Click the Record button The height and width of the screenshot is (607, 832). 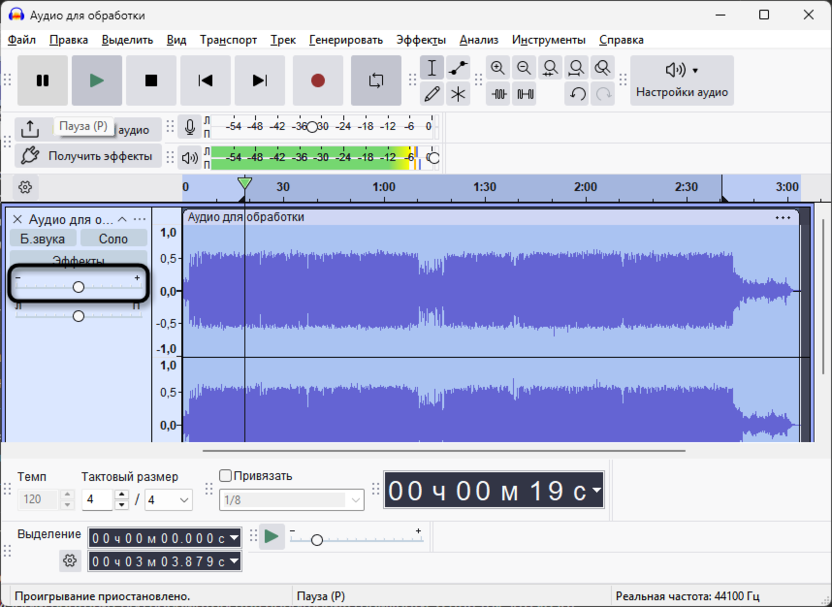pyautogui.click(x=318, y=81)
